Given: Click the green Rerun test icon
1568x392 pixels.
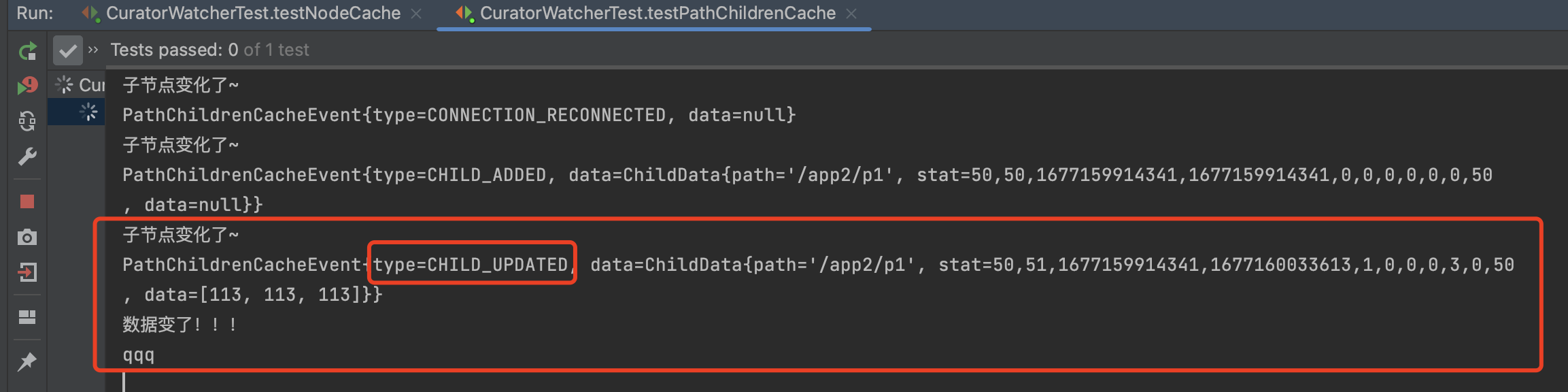Looking at the screenshot, I should [x=27, y=50].
